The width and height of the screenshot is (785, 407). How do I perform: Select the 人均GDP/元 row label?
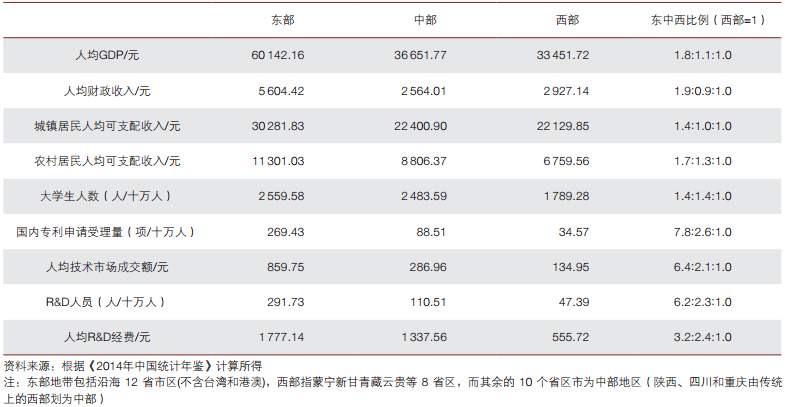pyautogui.click(x=107, y=55)
